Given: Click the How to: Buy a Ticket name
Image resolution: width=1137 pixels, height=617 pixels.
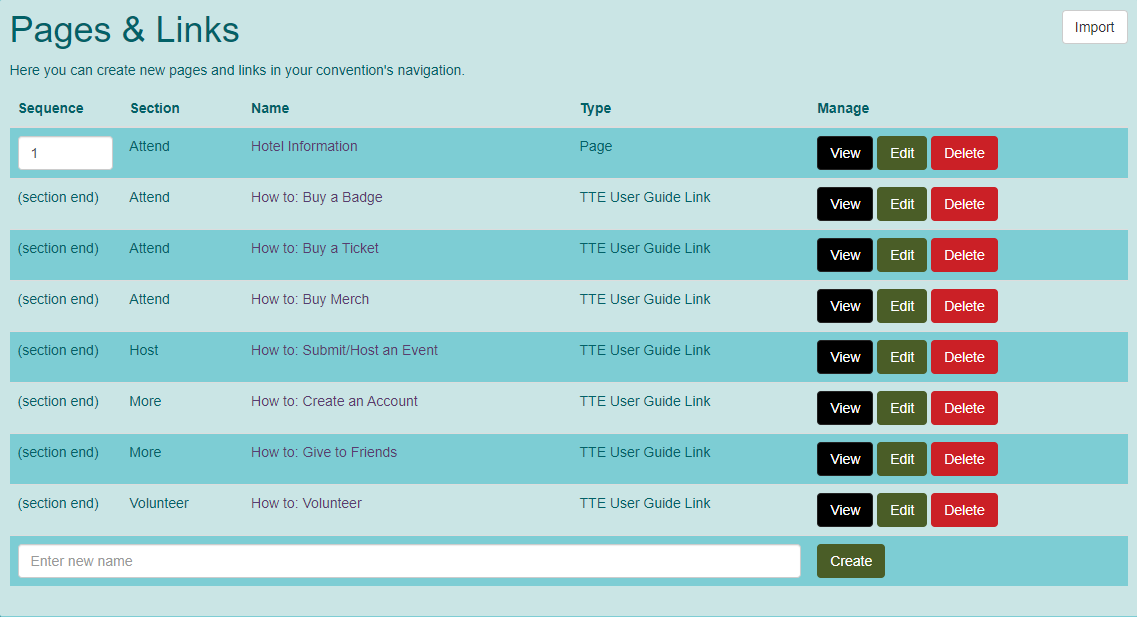Looking at the screenshot, I should (315, 248).
